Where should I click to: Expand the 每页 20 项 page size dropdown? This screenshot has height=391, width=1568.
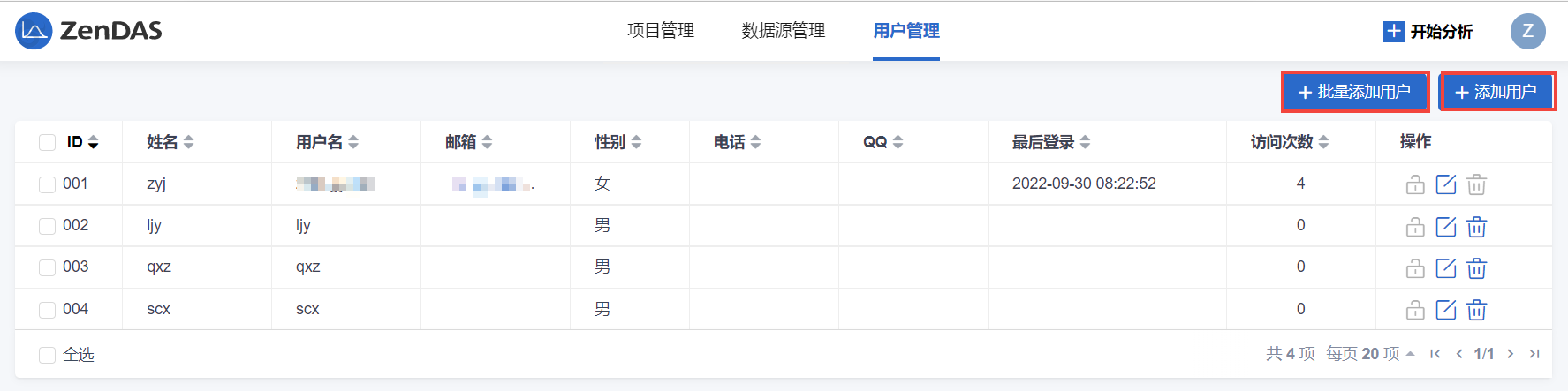pyautogui.click(x=1370, y=354)
